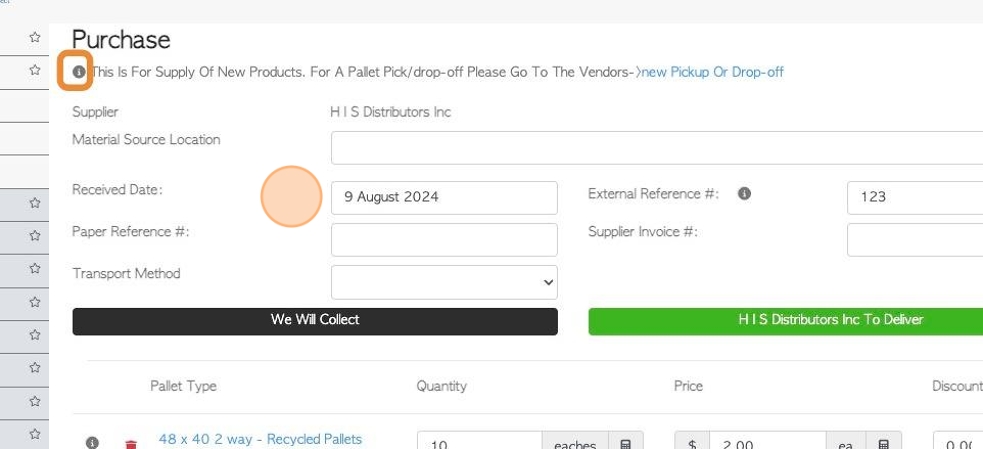
Task: Toggle the sidebar star beside the Received Date row
Action: tap(34, 203)
